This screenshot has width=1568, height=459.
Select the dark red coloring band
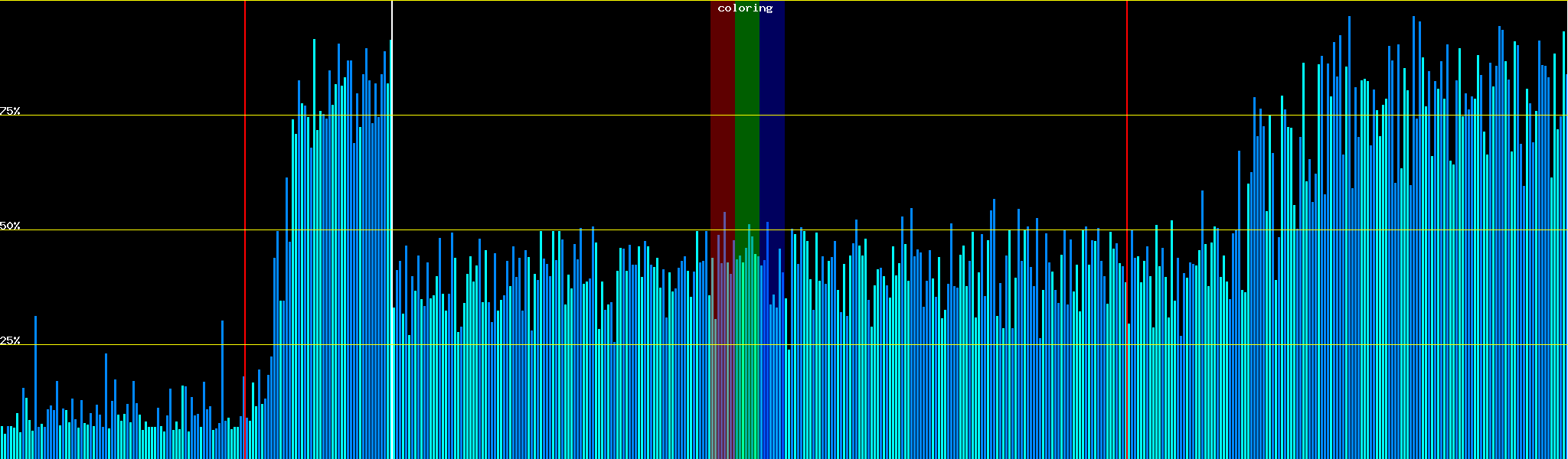click(722, 115)
